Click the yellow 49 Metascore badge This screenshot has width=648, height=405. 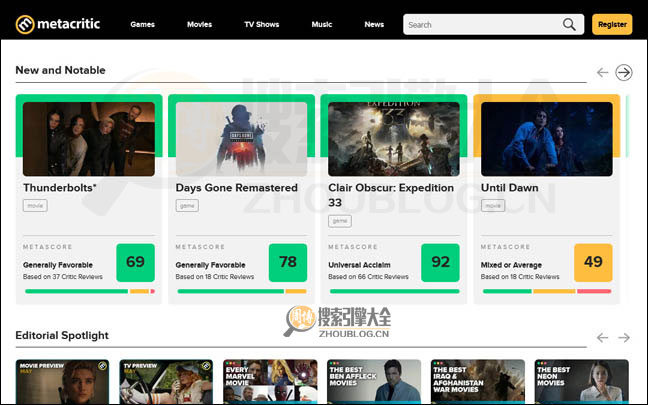click(593, 262)
